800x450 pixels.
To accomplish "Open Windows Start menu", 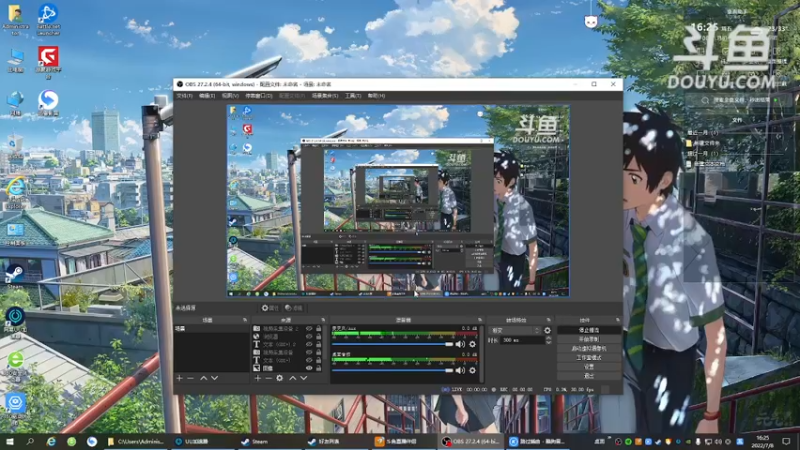I will [x=10, y=441].
